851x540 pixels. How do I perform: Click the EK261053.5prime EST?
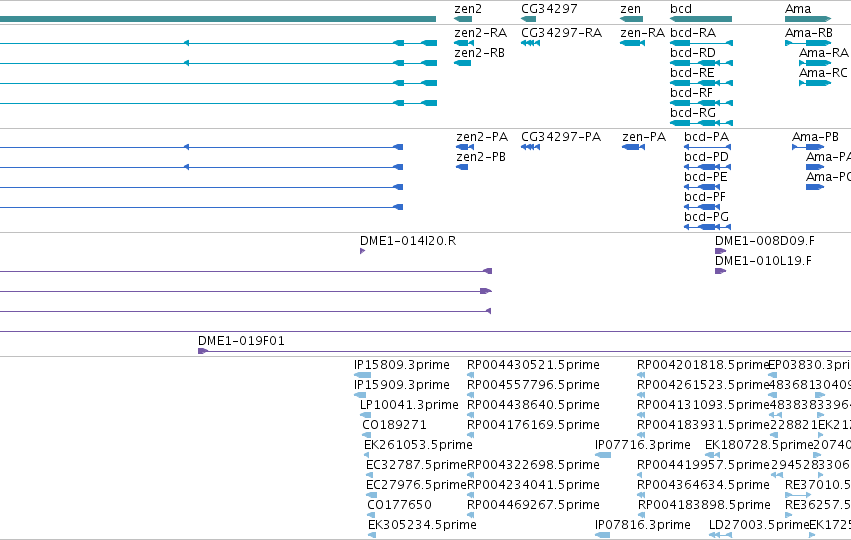(x=367, y=455)
